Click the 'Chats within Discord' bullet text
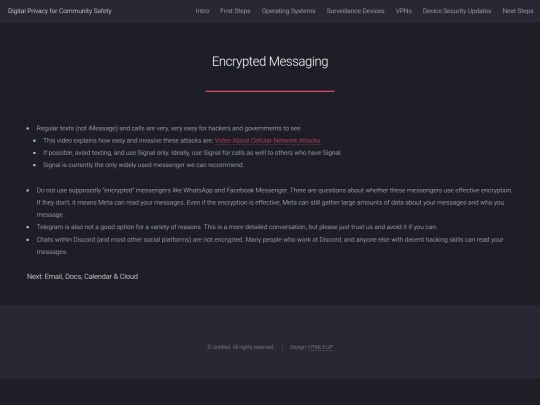Screen dimensions: 540x405 [270, 246]
